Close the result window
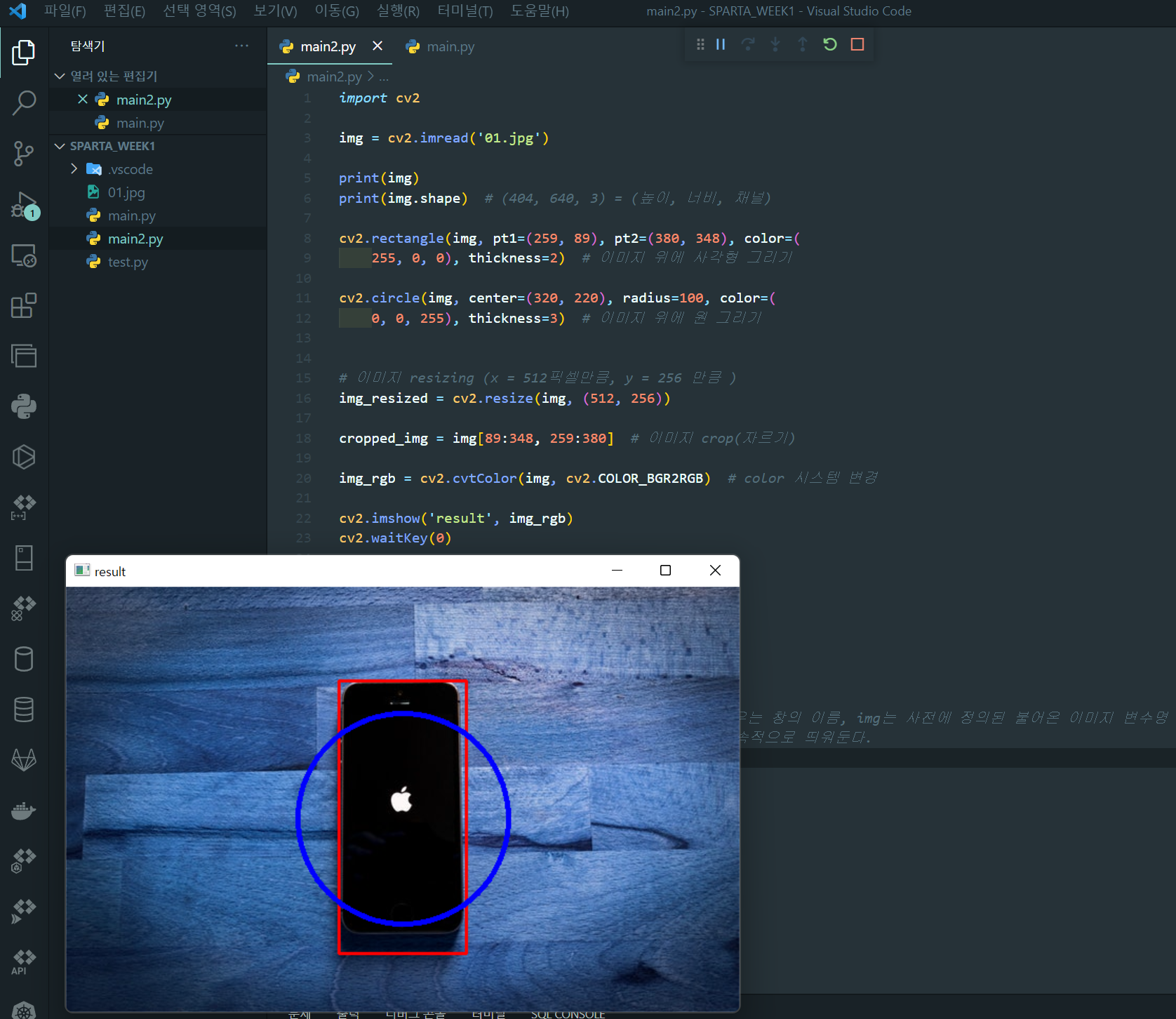This screenshot has width=1176, height=1019. (715, 571)
